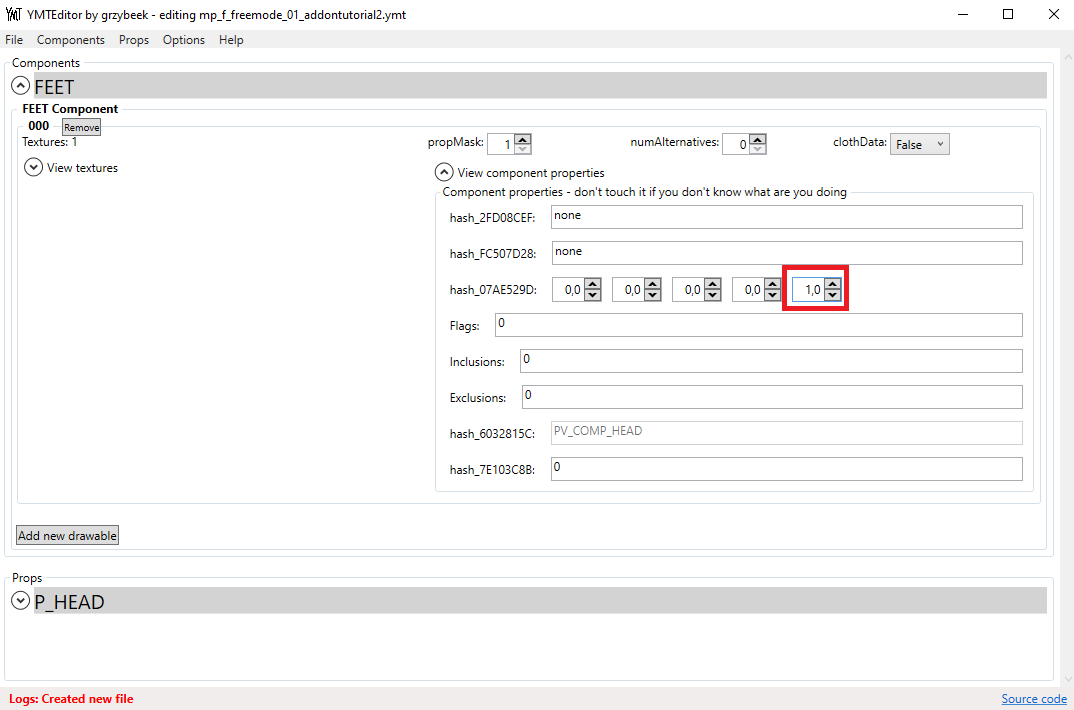Viewport: 1074px width, 710px height.
Task: Open the Props menu
Action: 134,40
